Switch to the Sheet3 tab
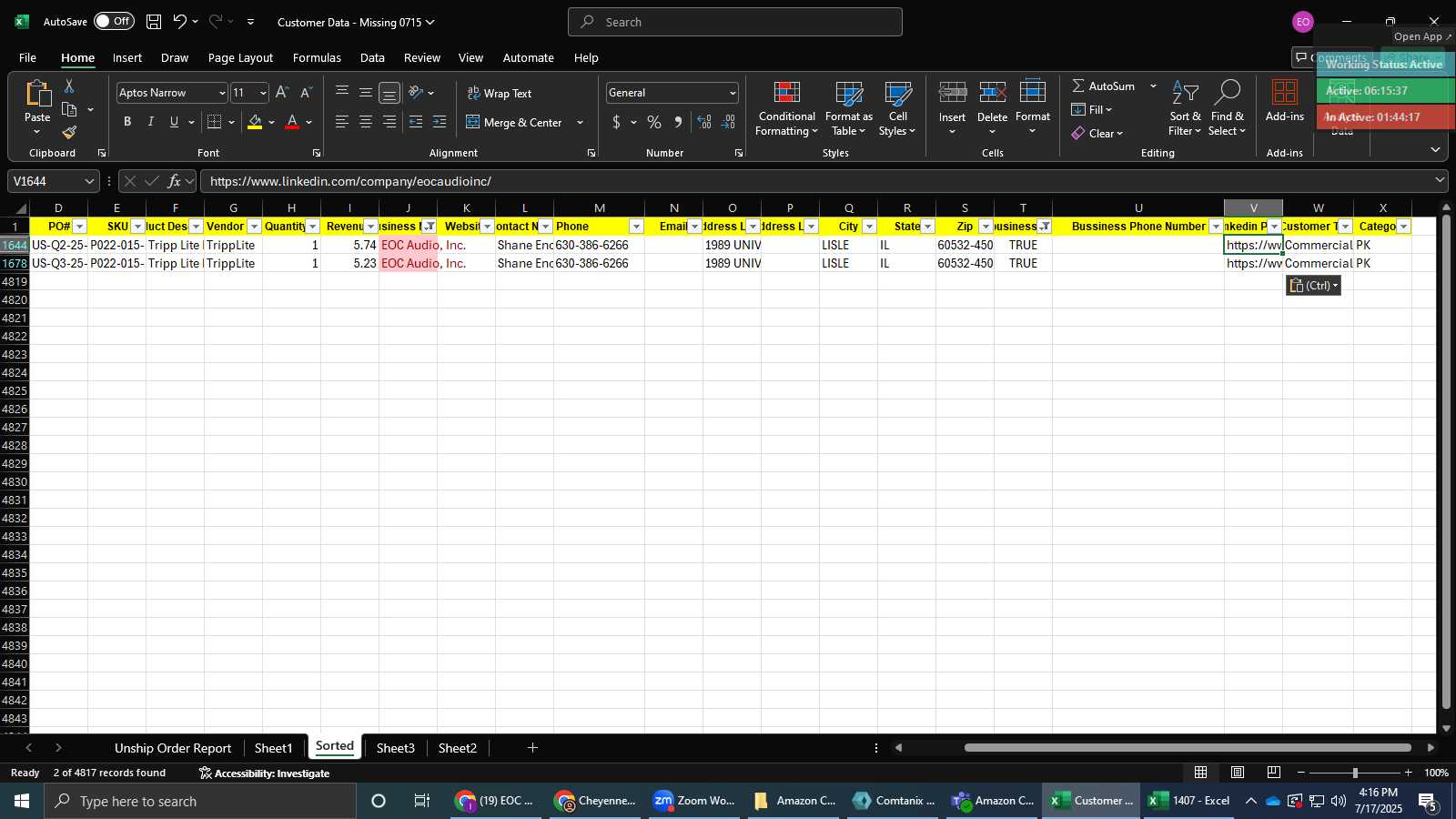This screenshot has width=1456, height=819. (395, 748)
